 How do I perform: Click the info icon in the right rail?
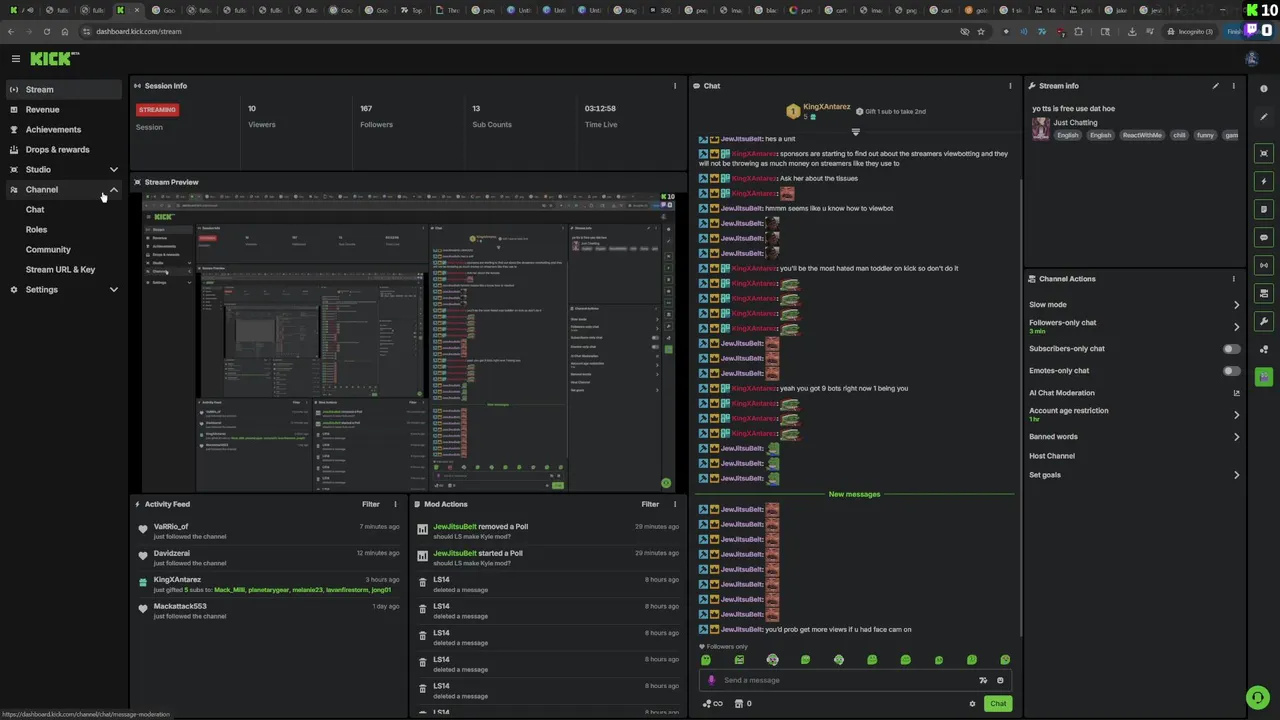1264,89
